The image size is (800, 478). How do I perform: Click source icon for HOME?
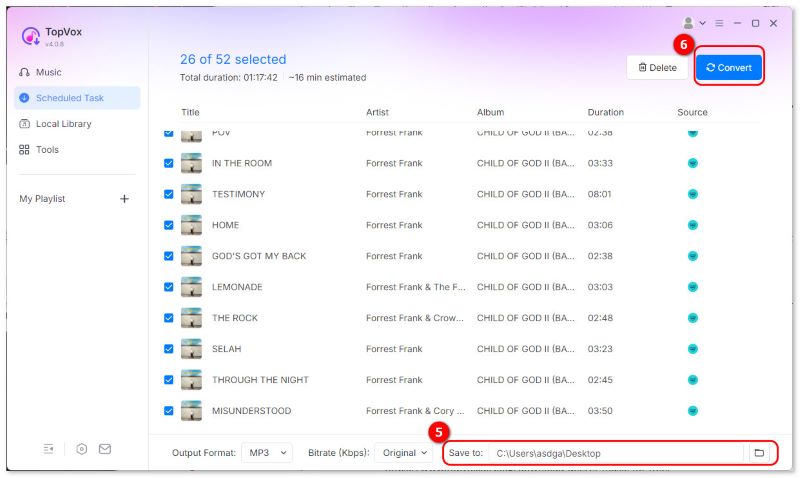(692, 225)
